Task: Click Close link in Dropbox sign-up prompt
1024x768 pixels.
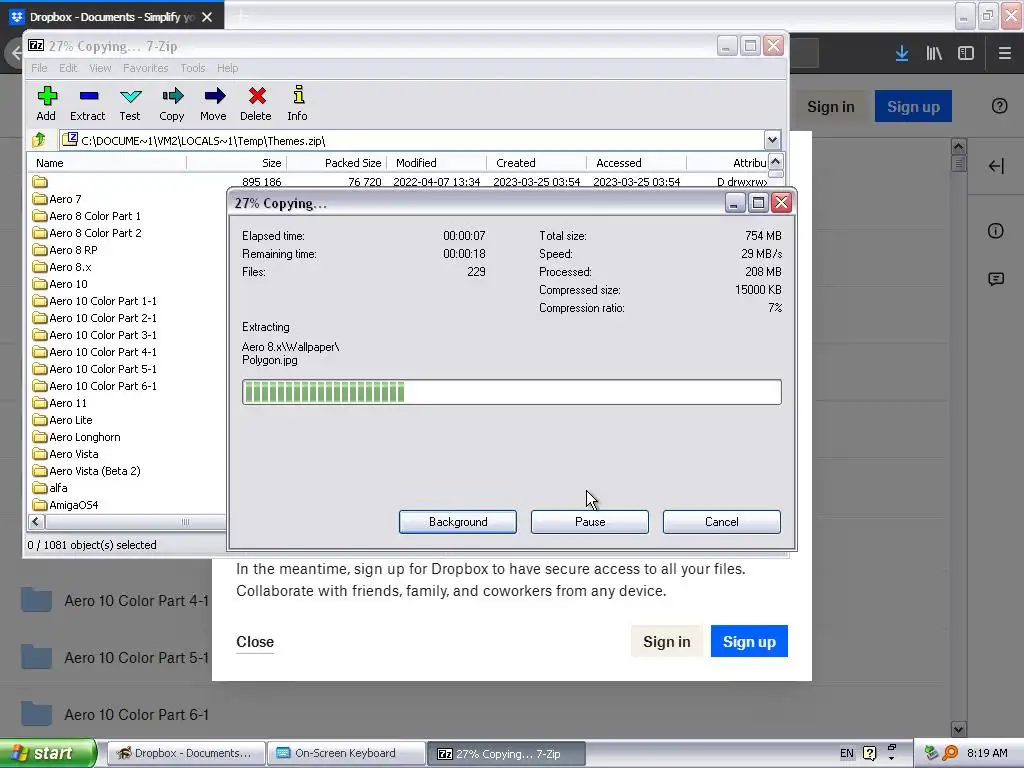Action: 255,642
